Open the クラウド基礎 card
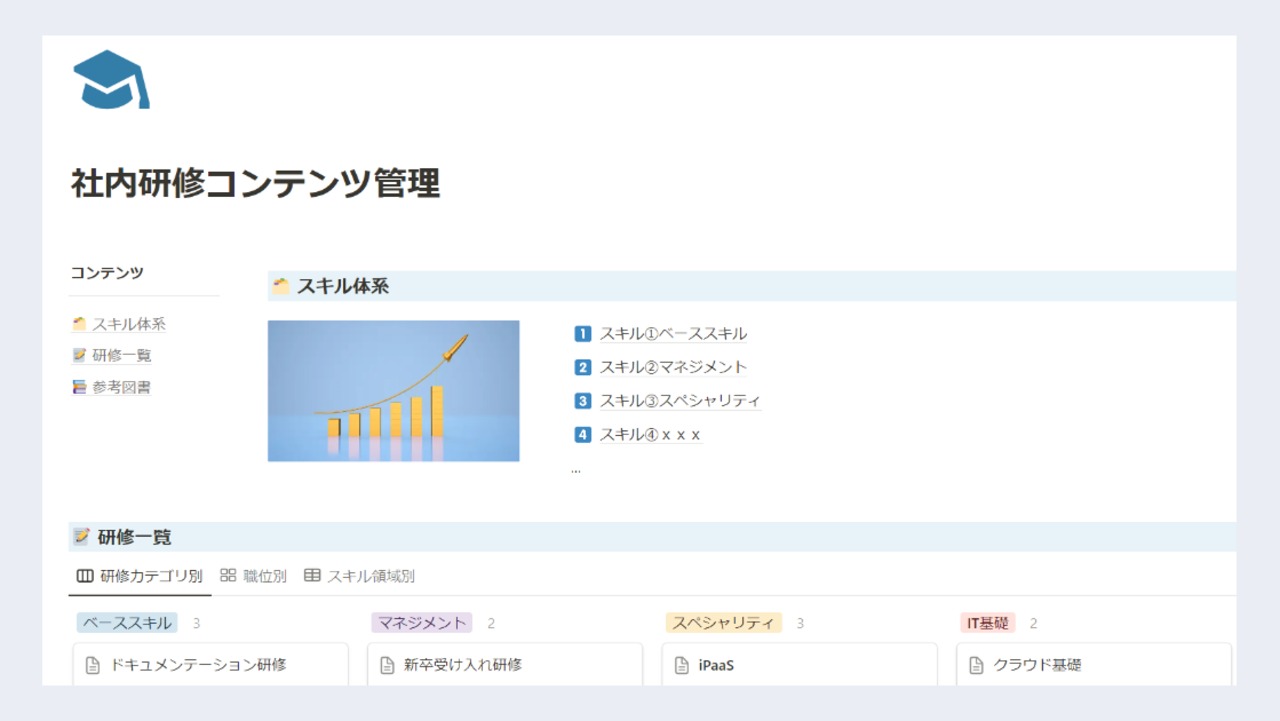This screenshot has width=1280, height=721. 1094,665
